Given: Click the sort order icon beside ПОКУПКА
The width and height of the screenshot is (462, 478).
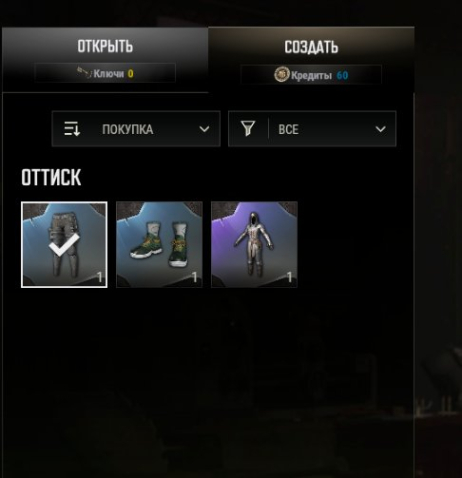Looking at the screenshot, I should tap(72, 129).
